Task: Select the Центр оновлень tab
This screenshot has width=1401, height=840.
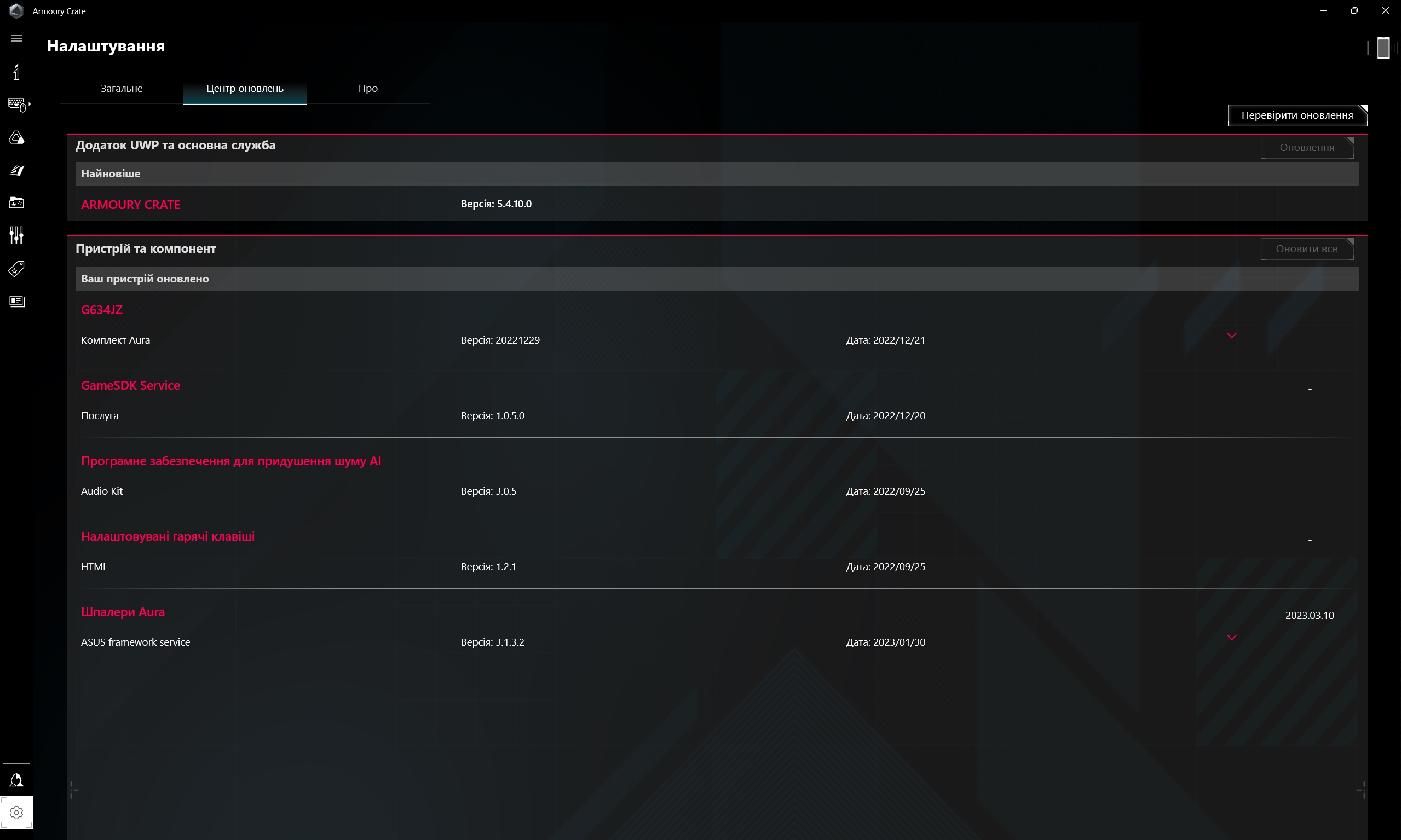Action: (245, 88)
